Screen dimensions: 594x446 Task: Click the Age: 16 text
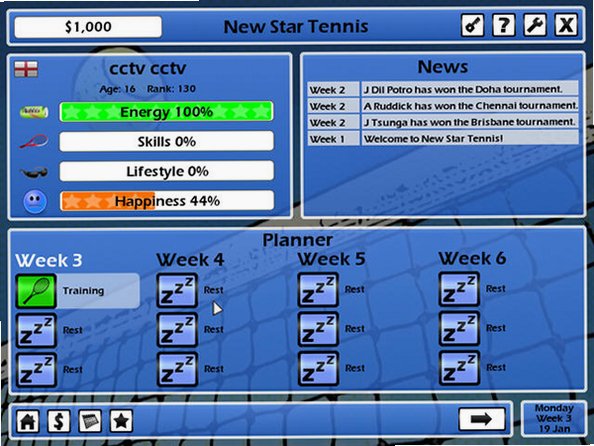click(117, 89)
